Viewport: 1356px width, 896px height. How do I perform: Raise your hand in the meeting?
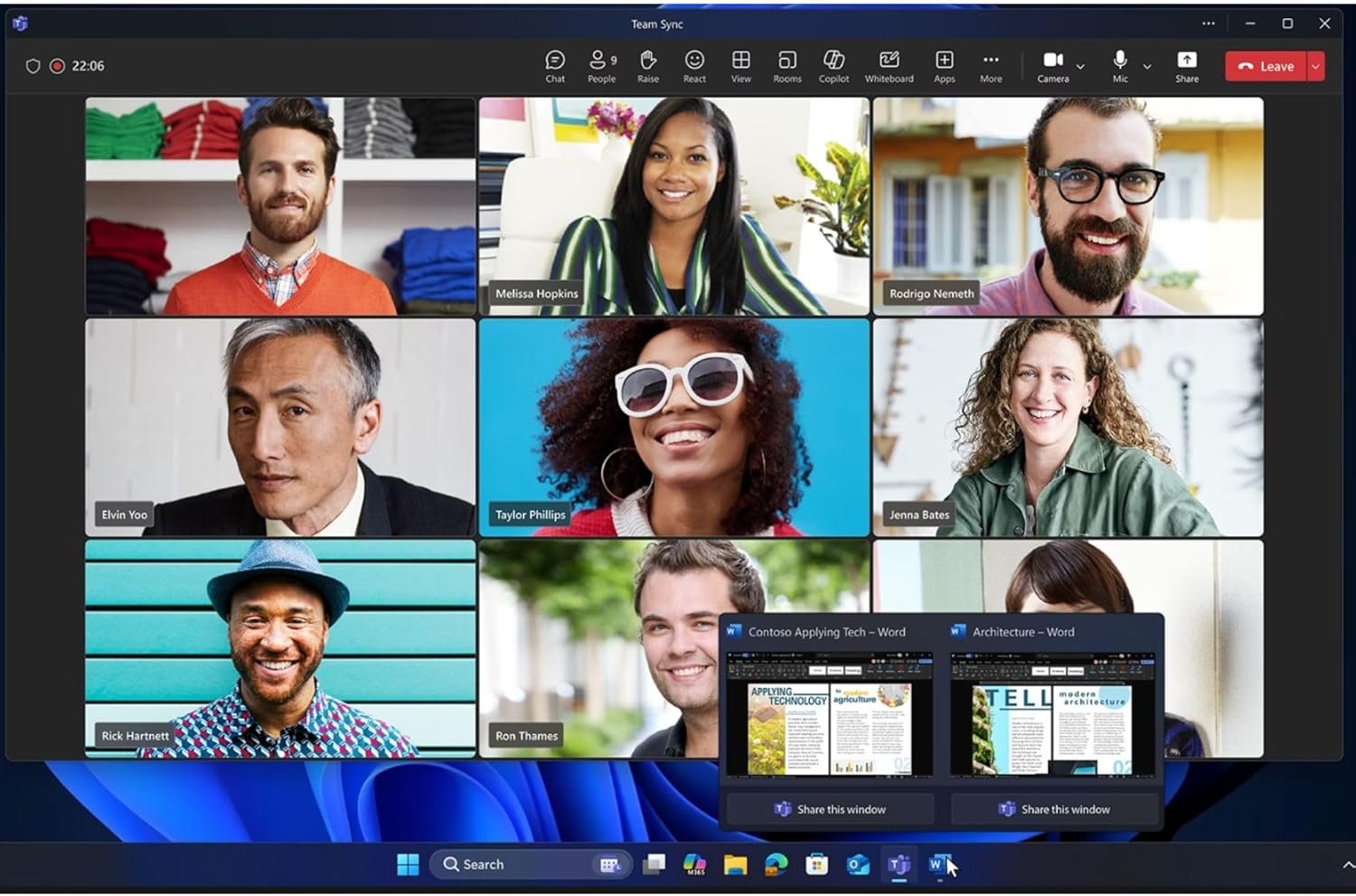(x=647, y=66)
